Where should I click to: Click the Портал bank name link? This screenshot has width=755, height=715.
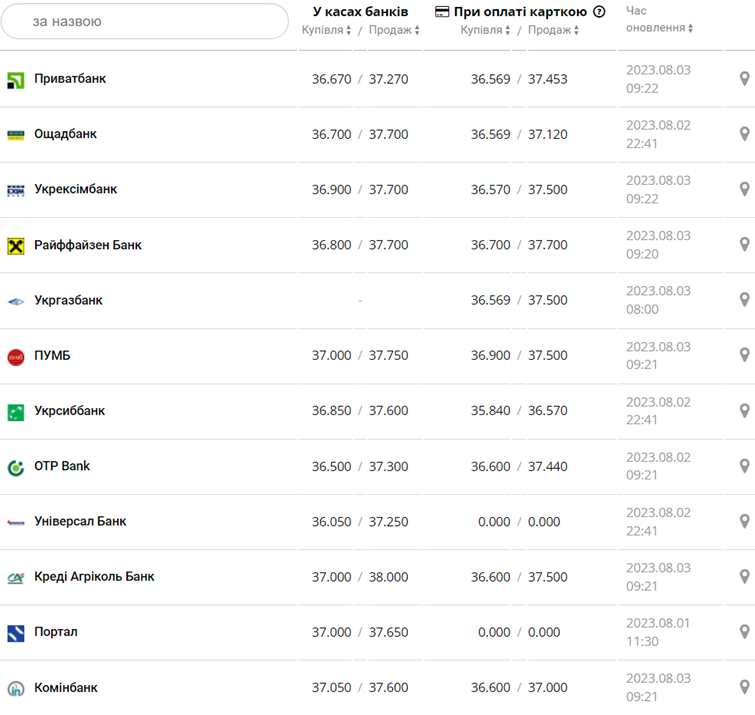tap(55, 632)
